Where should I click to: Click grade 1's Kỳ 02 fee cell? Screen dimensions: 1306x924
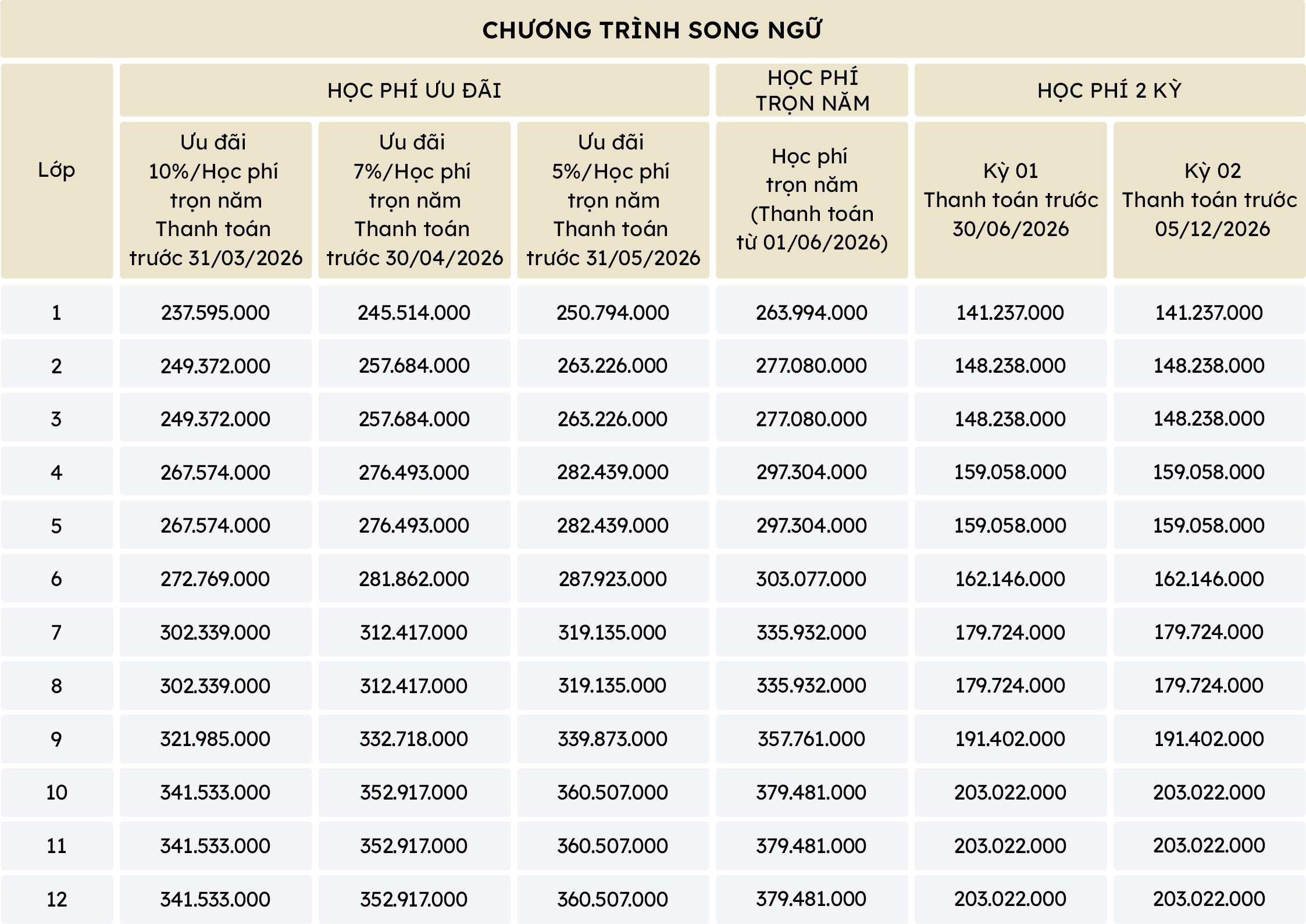pyautogui.click(x=1209, y=313)
